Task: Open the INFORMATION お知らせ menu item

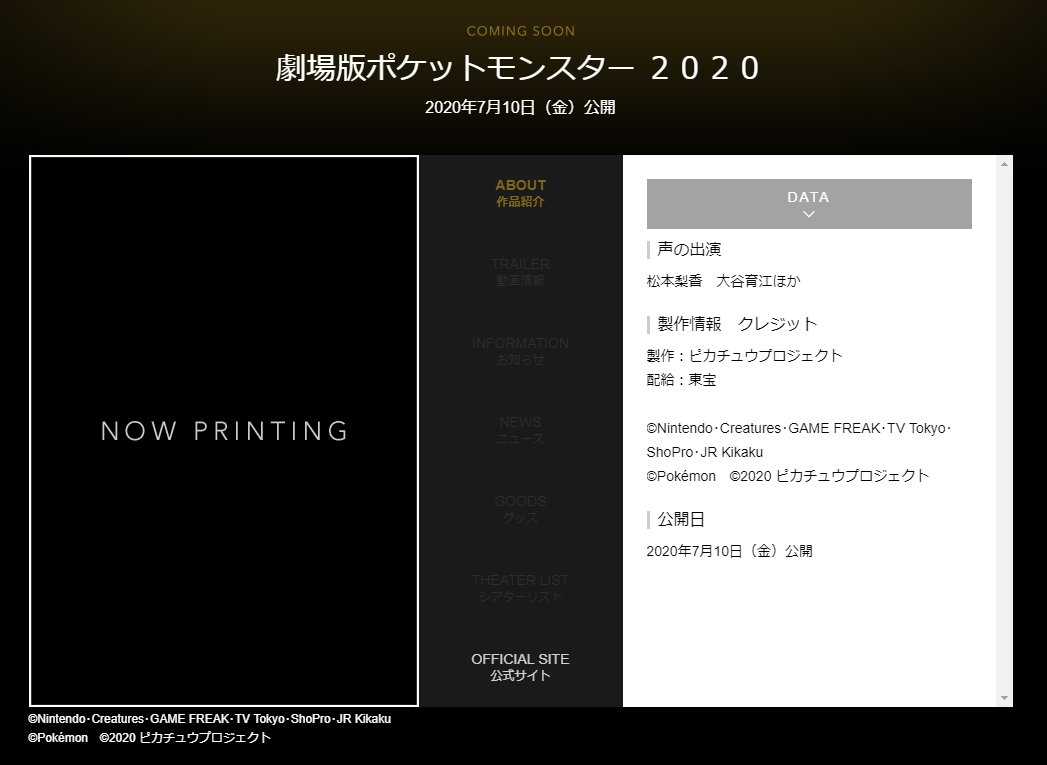Action: pos(520,351)
